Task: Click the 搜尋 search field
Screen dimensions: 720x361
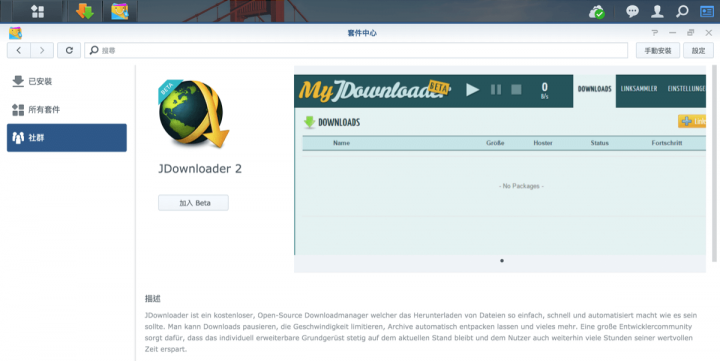Action: coord(356,51)
